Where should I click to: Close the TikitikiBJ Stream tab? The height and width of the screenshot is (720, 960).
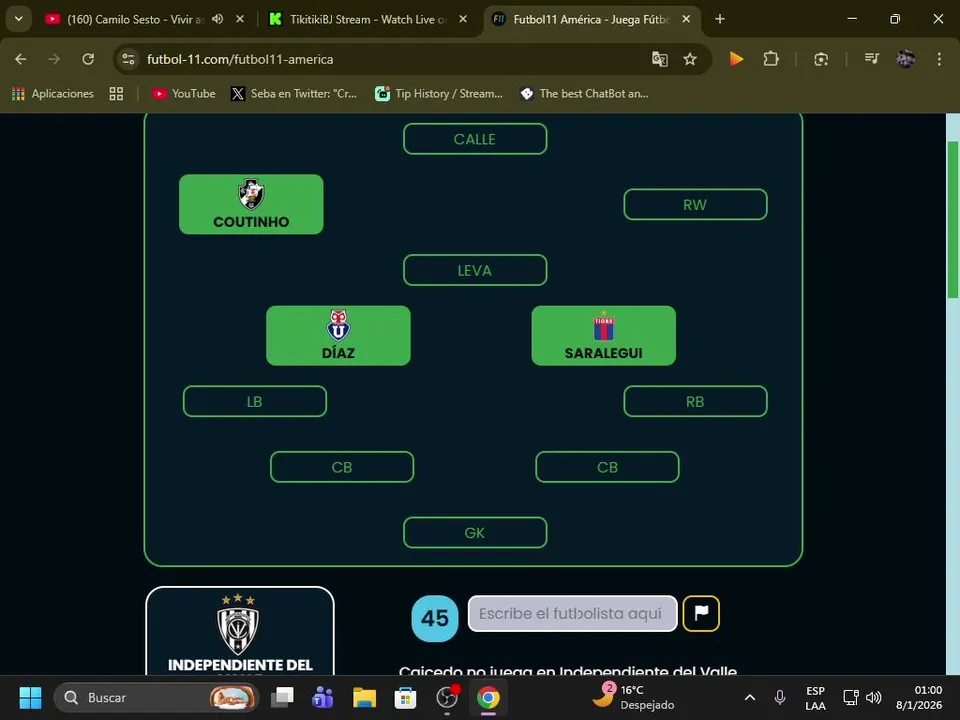pyautogui.click(x=463, y=19)
